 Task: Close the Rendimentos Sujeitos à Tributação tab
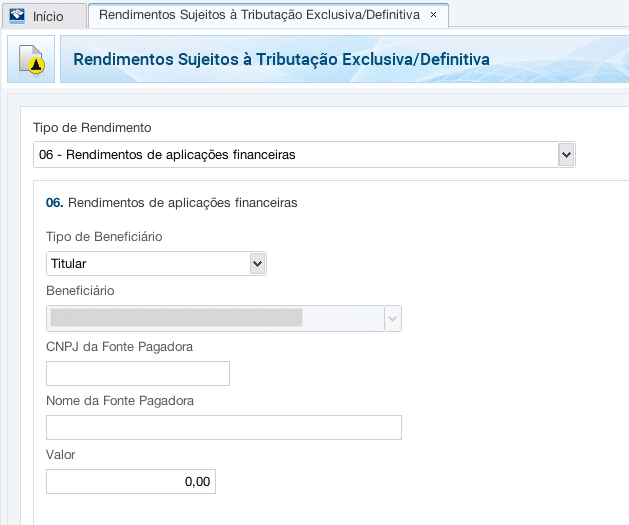coord(433,16)
